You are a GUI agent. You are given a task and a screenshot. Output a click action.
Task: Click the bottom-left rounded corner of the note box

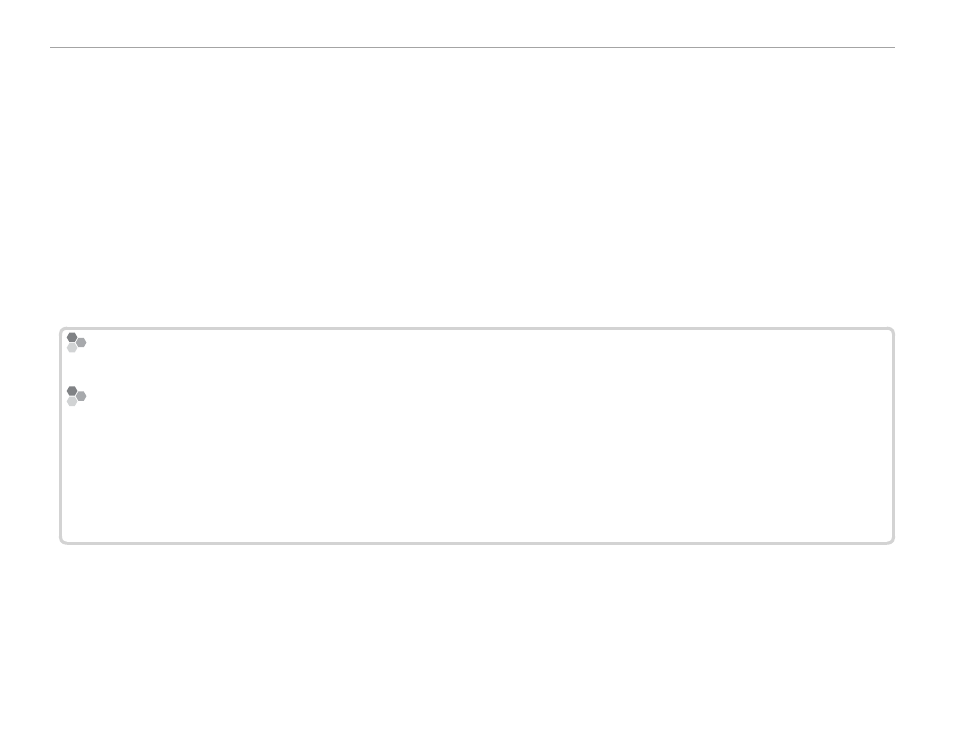pos(62,540)
